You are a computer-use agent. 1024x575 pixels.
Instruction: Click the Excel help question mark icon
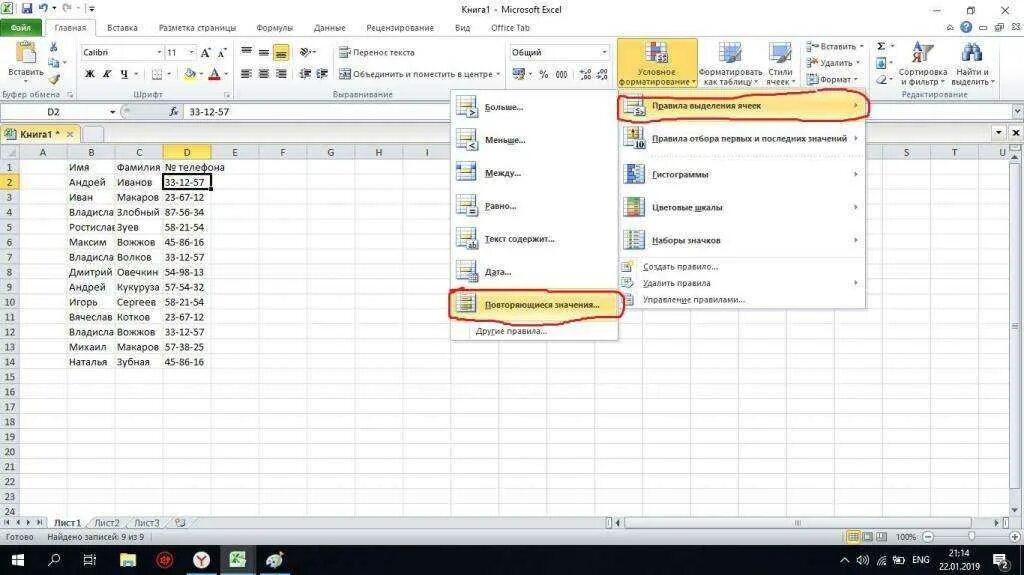966,27
